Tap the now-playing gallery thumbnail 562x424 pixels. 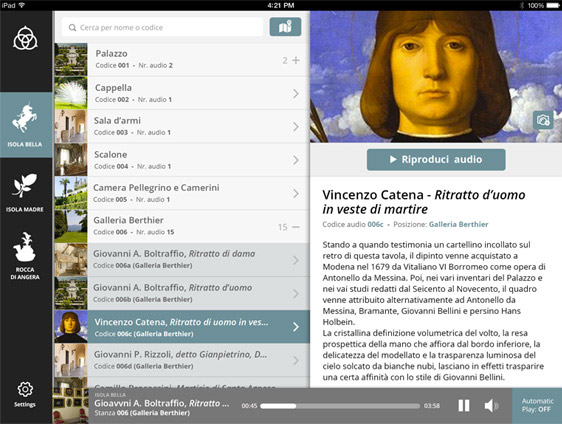(x=71, y=406)
